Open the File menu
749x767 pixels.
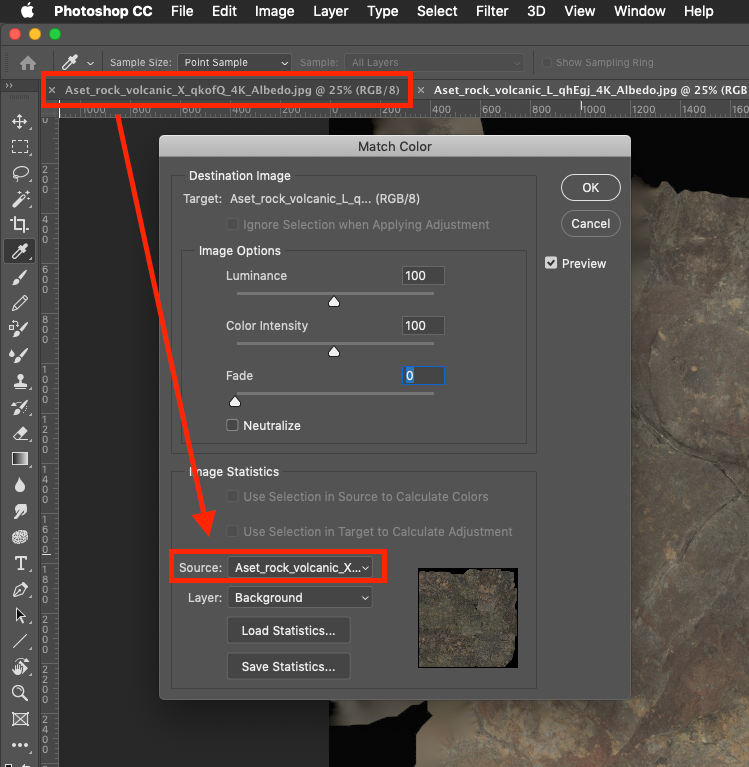tap(182, 11)
